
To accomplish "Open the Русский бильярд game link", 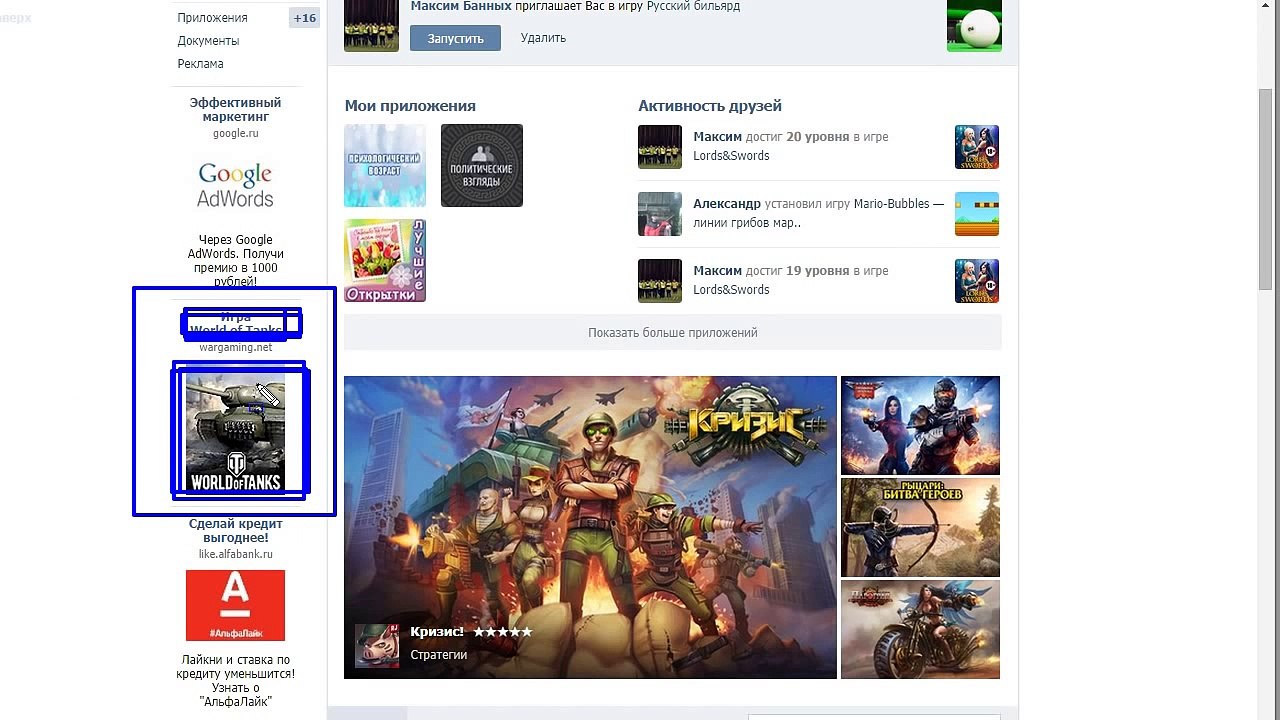I will tap(693, 6).
